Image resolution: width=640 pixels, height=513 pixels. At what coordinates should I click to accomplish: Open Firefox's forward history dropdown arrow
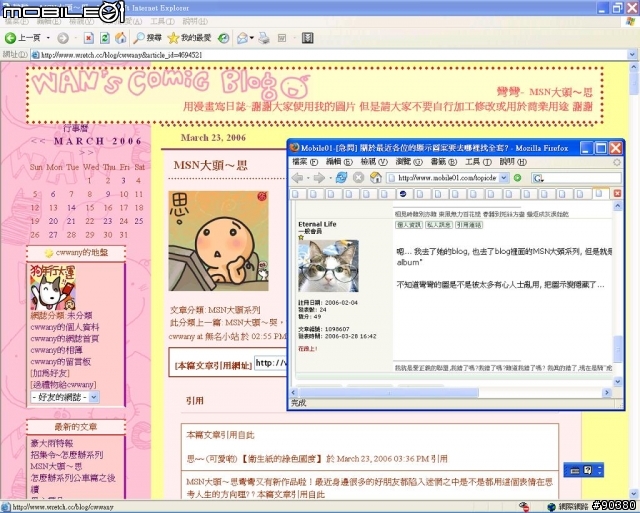329,178
